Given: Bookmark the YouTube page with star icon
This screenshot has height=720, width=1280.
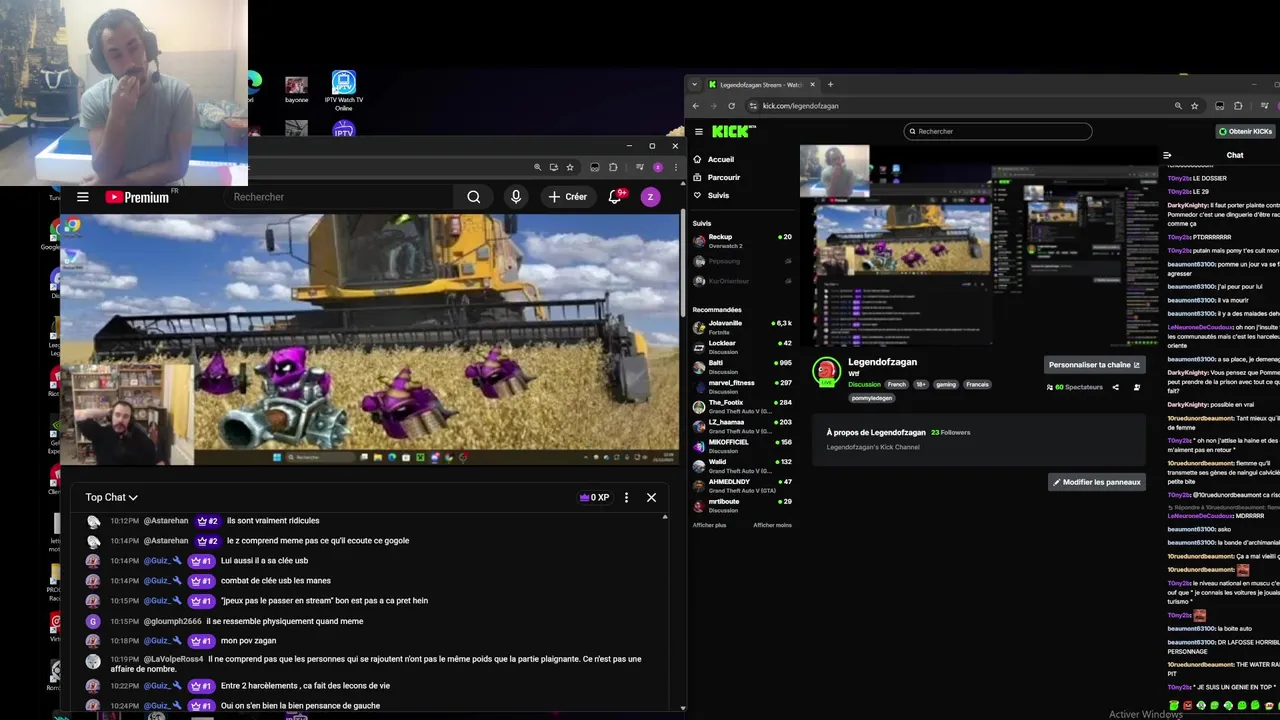Looking at the screenshot, I should (570, 167).
